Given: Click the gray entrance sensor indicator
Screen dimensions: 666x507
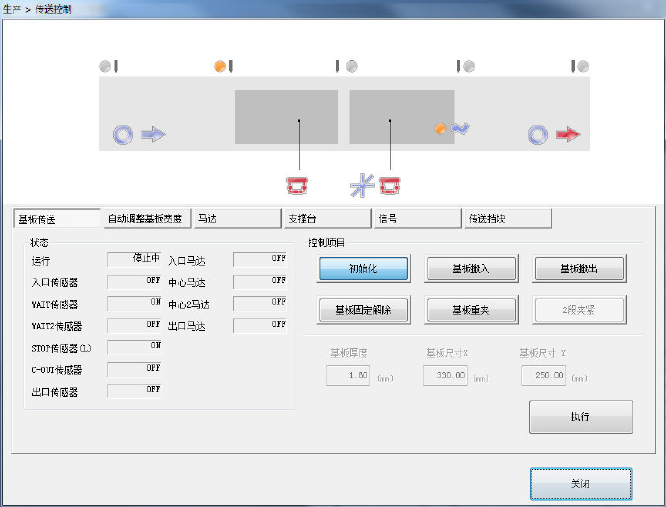Looking at the screenshot, I should point(104,66).
